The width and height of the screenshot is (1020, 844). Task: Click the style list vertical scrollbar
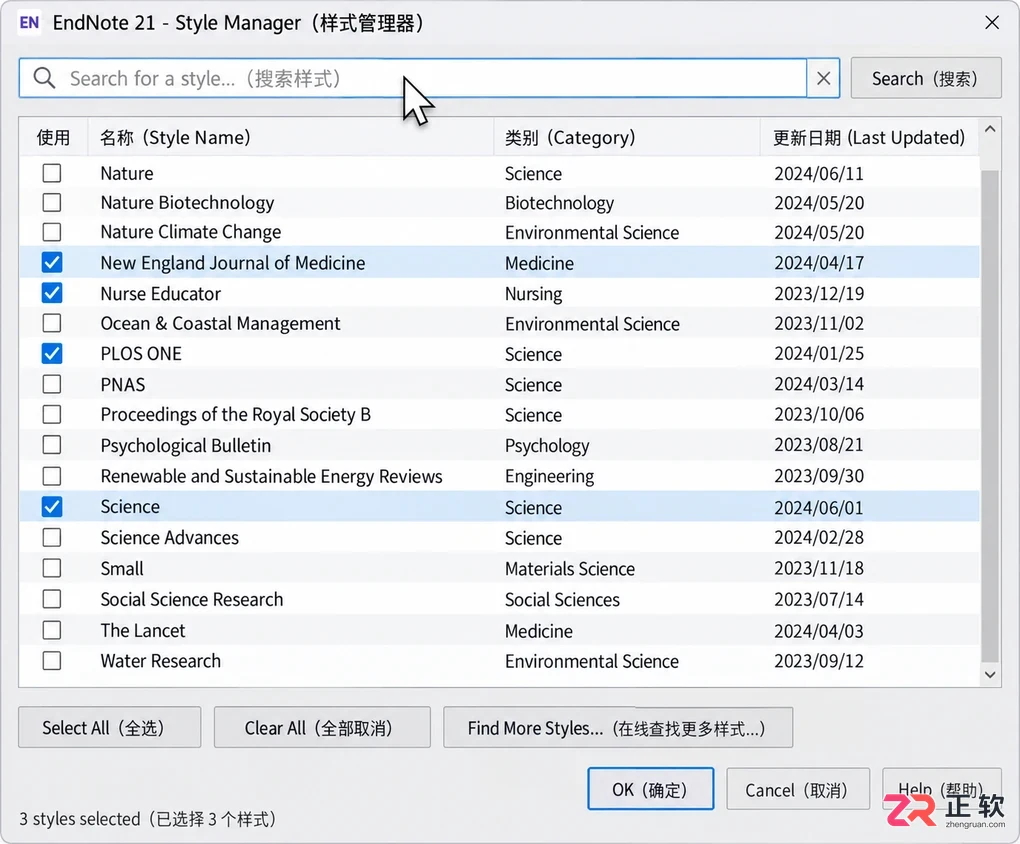point(989,416)
